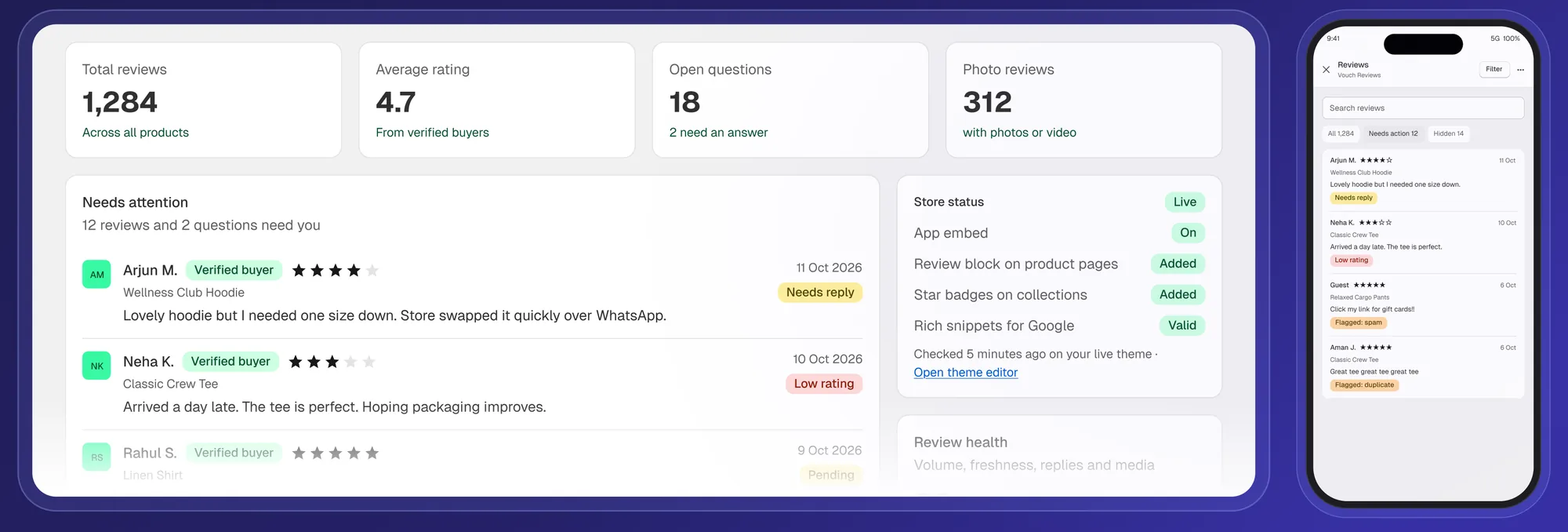The image size is (1568, 532).
Task: Open the Average rating card
Action: 497,100
